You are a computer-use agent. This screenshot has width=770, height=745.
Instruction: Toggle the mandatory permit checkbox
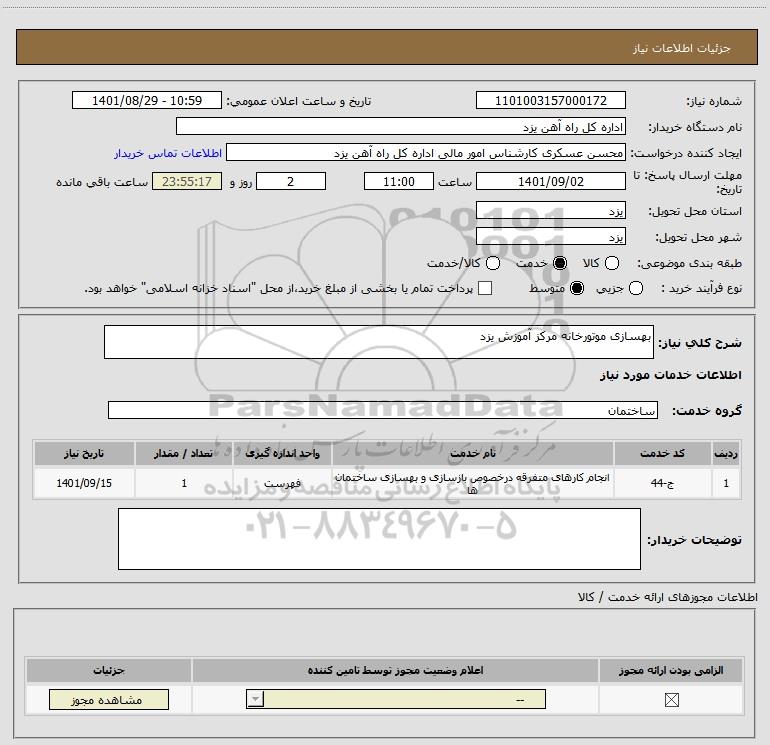671,700
